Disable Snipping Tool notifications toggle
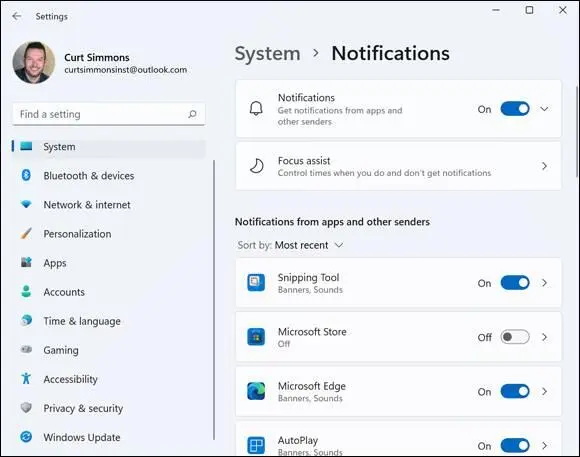Screen dimensions: 580x457 click(515, 283)
